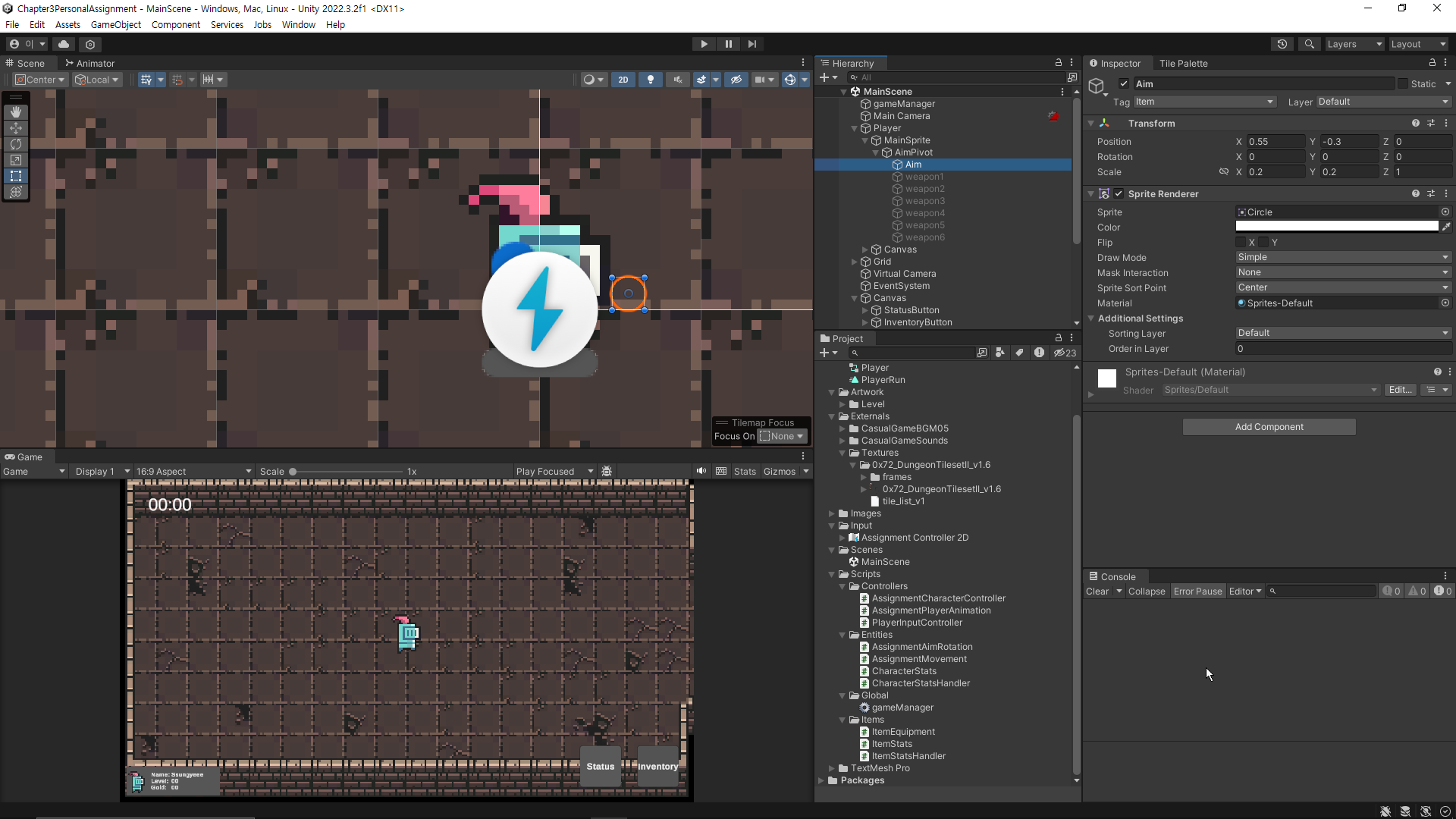Open global search magnifier in toolbar
Image resolution: width=1456 pixels, height=819 pixels.
tap(1309, 44)
